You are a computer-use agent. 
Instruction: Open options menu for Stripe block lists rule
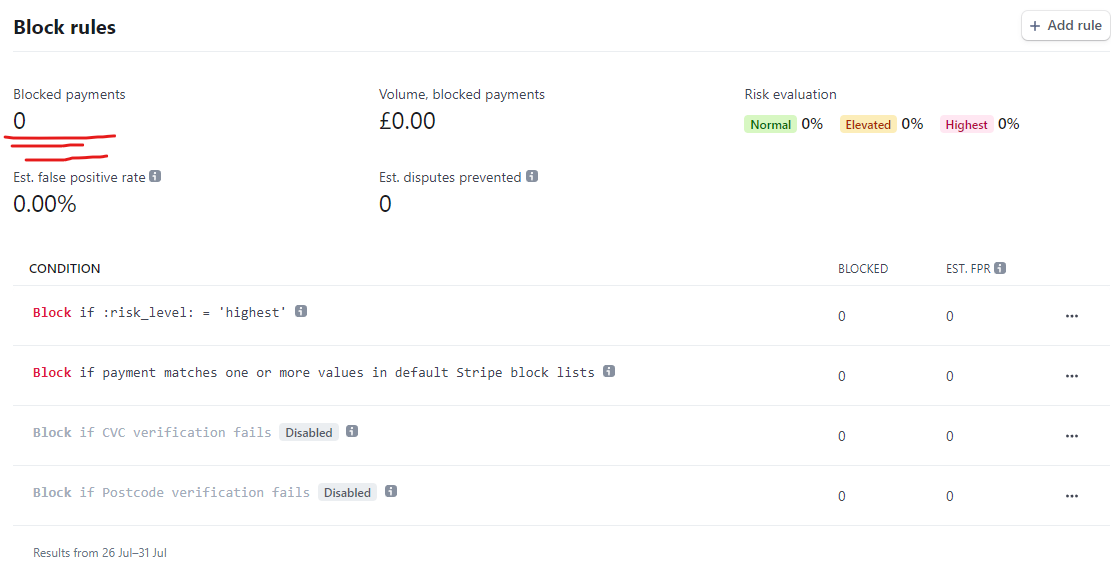click(1071, 376)
